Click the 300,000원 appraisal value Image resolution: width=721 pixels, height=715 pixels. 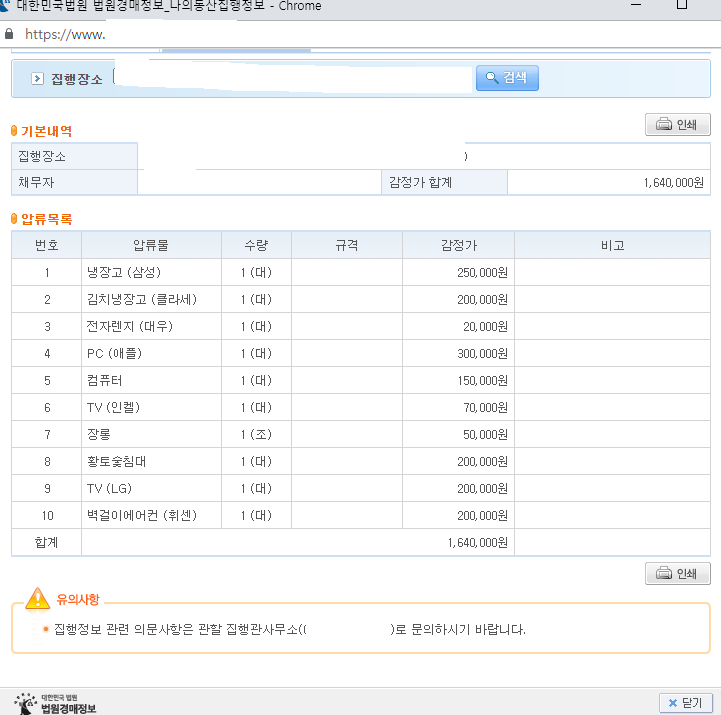[482, 354]
